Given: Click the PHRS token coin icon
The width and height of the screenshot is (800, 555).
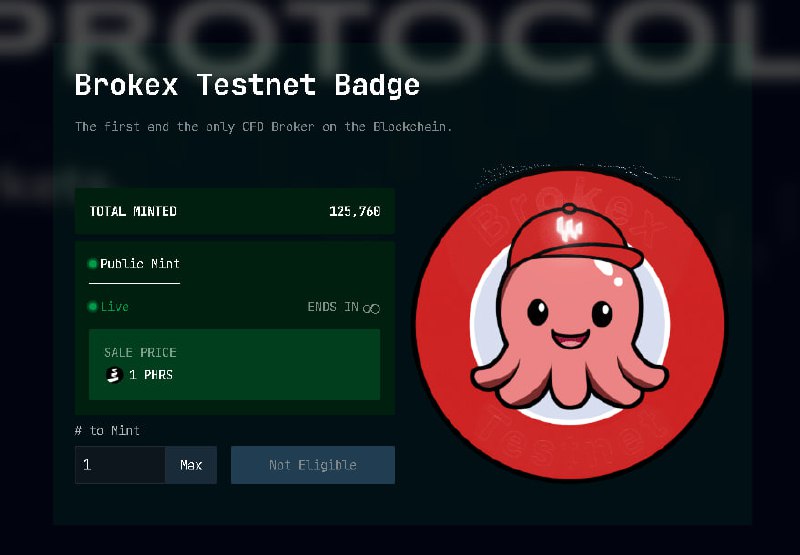Looking at the screenshot, I should pyautogui.click(x=114, y=375).
